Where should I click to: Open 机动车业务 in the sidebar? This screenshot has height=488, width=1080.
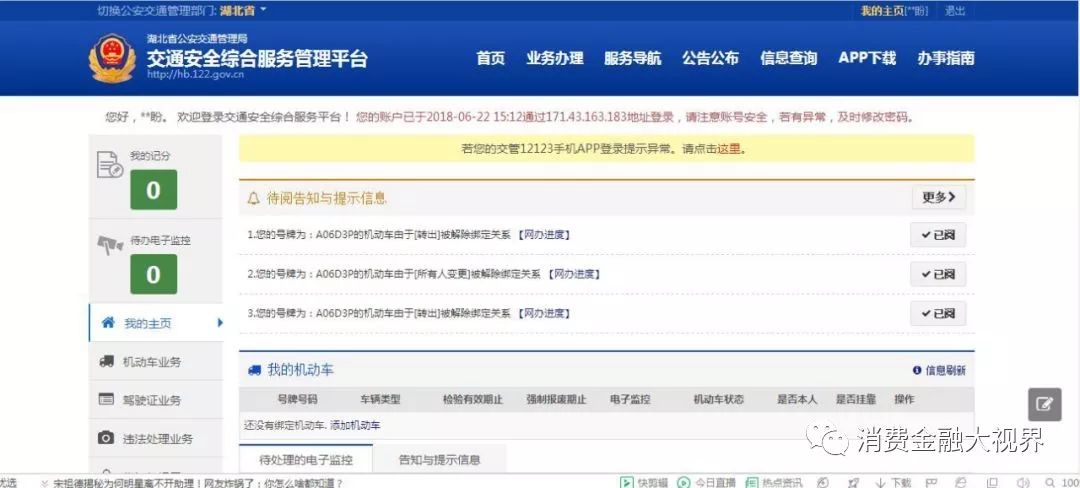pos(151,362)
